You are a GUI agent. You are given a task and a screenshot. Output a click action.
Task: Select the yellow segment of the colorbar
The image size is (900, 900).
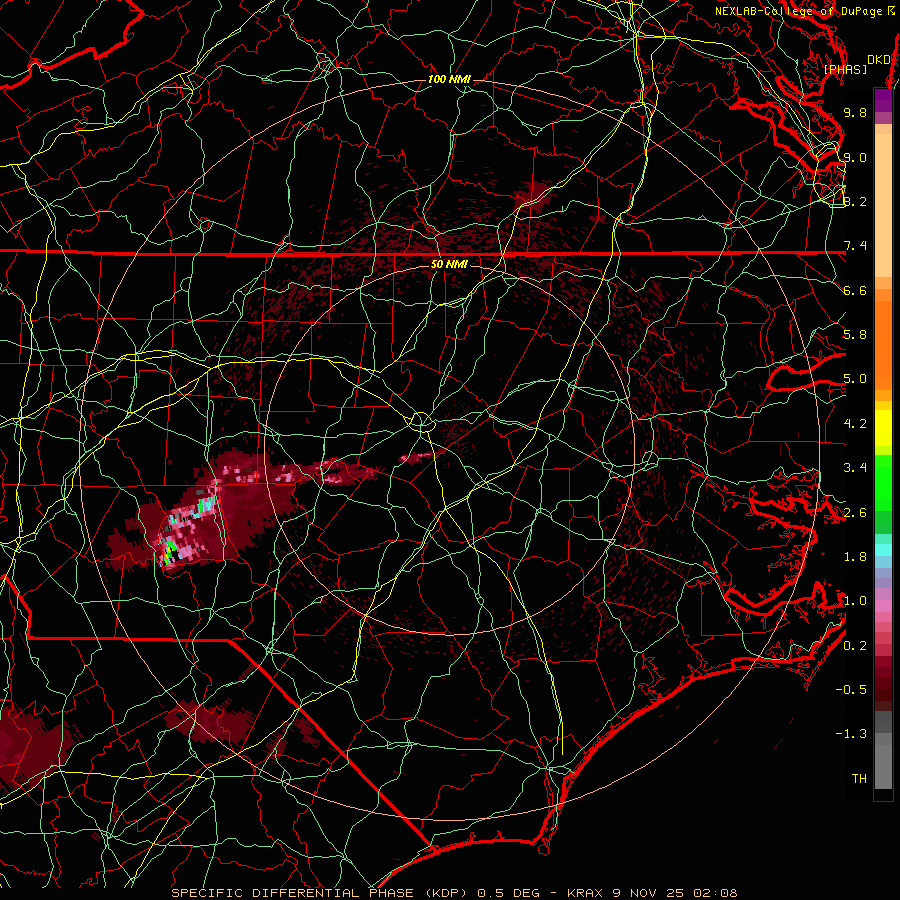(x=883, y=428)
